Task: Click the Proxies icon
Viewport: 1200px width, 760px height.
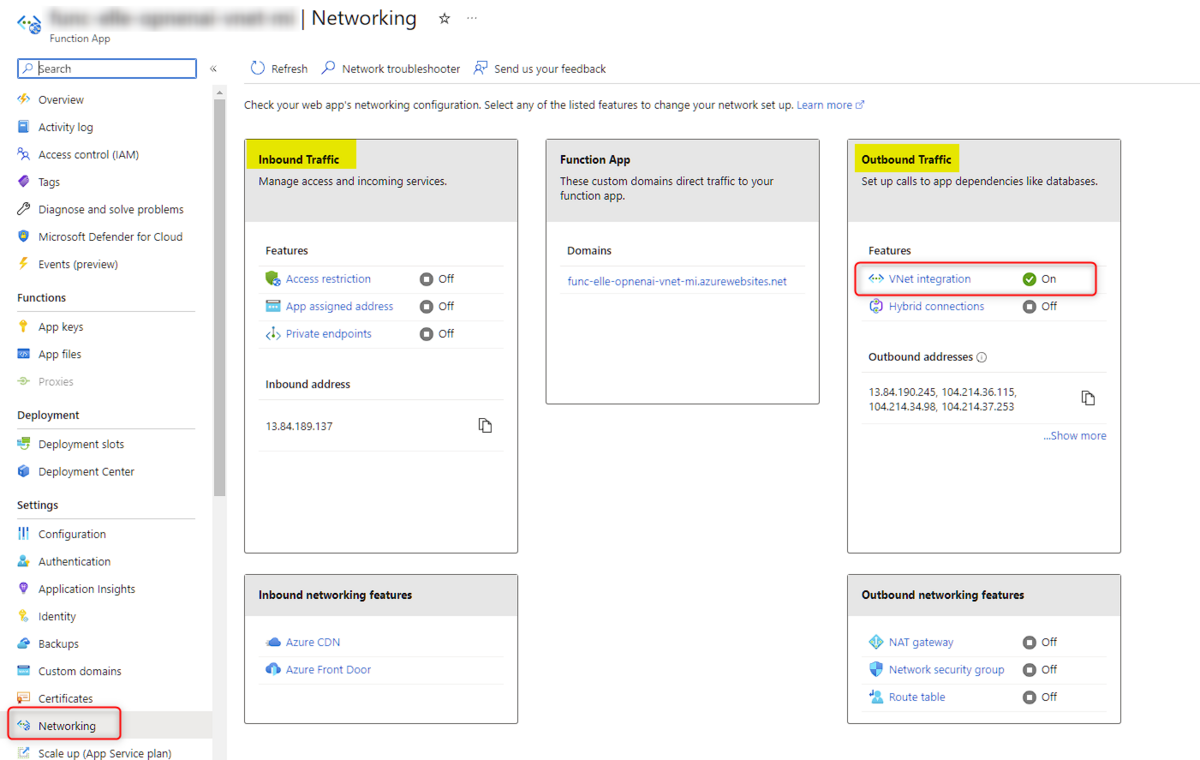Action: [24, 381]
